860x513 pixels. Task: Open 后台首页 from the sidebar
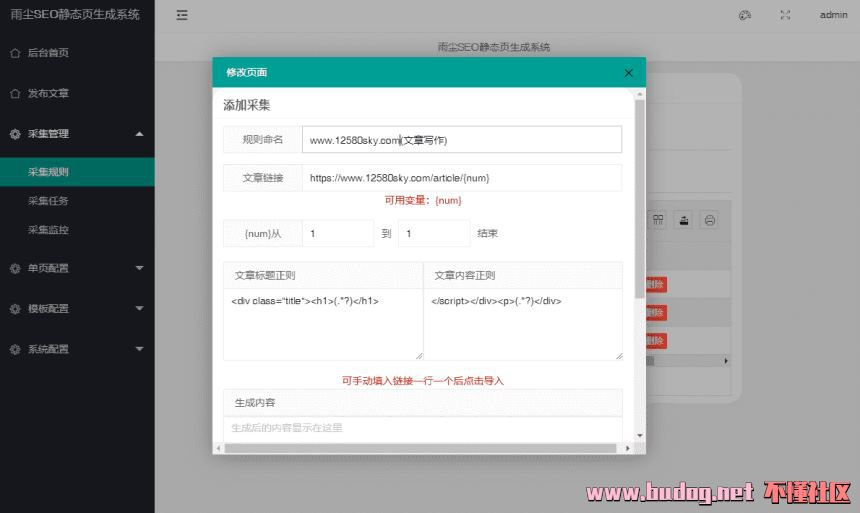(48, 53)
